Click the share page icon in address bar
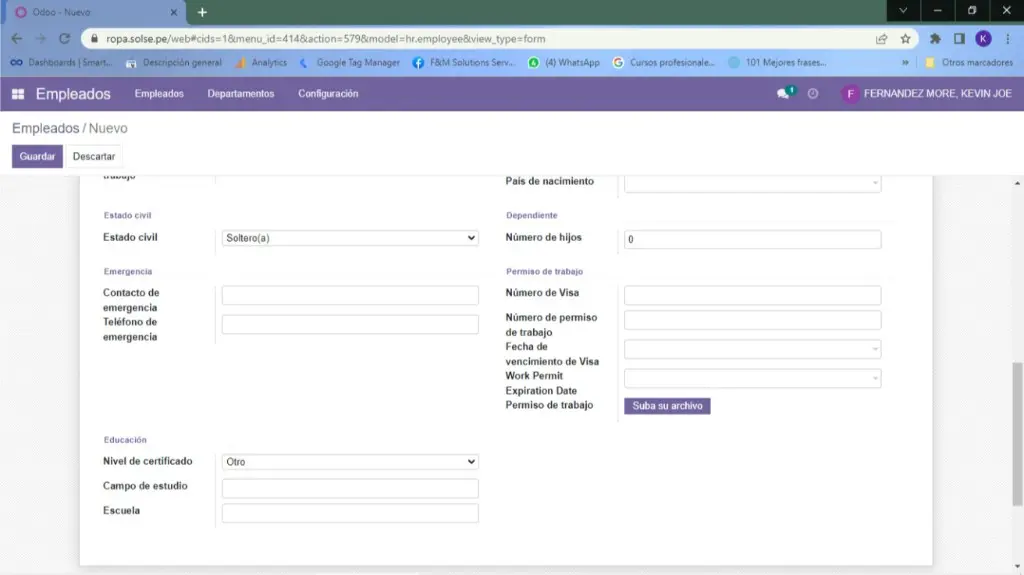Image resolution: width=1024 pixels, height=575 pixels. click(881, 39)
